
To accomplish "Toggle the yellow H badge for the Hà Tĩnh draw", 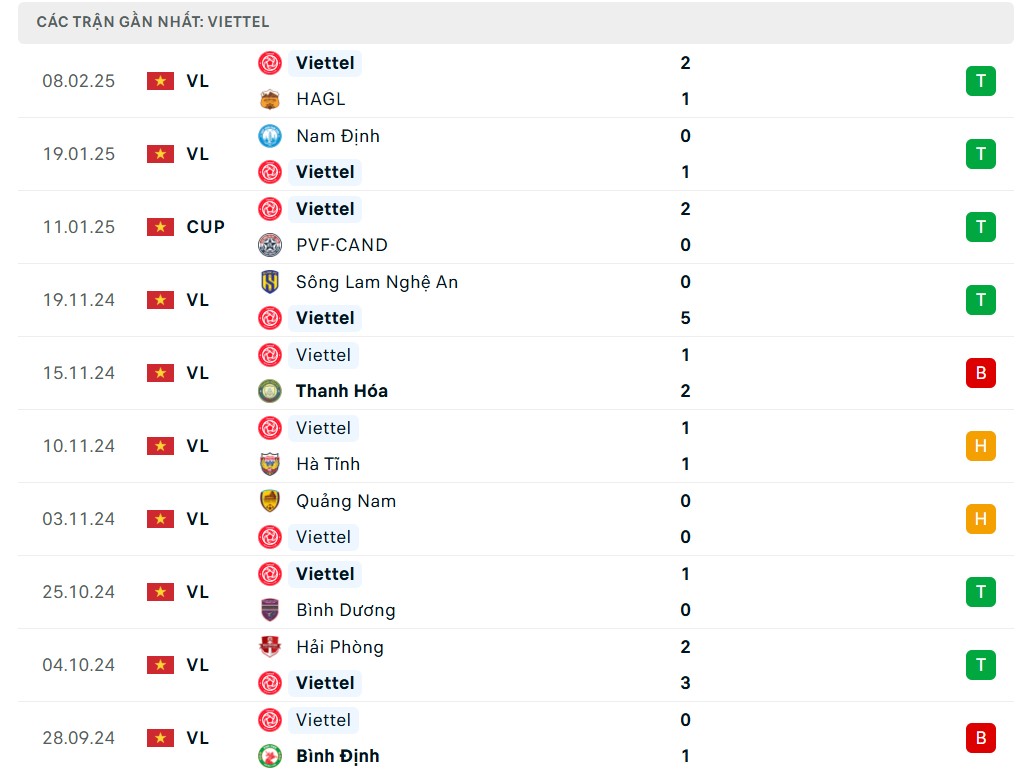I will tap(980, 446).
